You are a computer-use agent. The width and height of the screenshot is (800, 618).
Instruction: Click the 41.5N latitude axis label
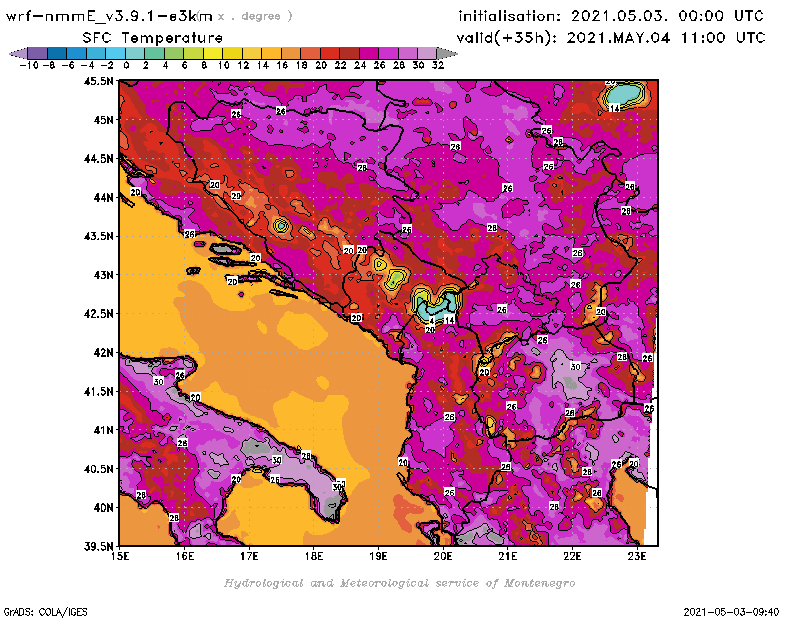coord(98,391)
